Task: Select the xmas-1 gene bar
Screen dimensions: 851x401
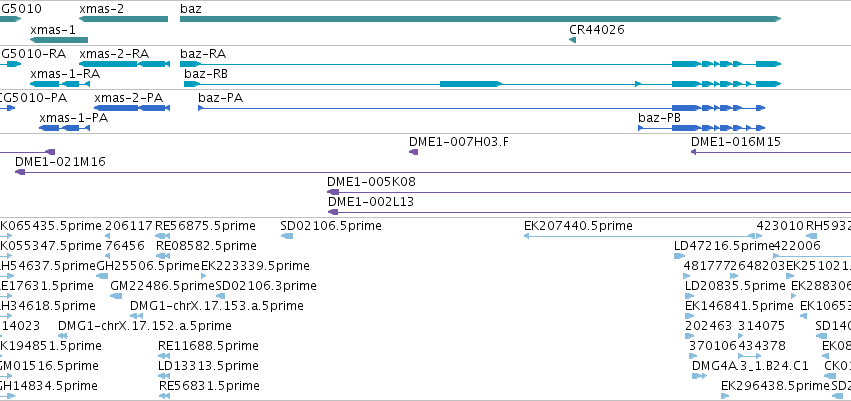Action: pos(66,40)
